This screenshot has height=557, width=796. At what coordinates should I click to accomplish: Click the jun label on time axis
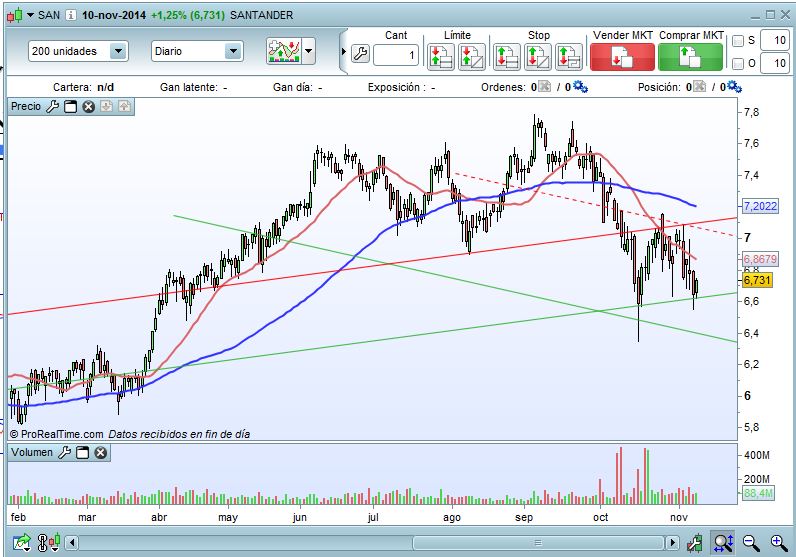[300, 517]
